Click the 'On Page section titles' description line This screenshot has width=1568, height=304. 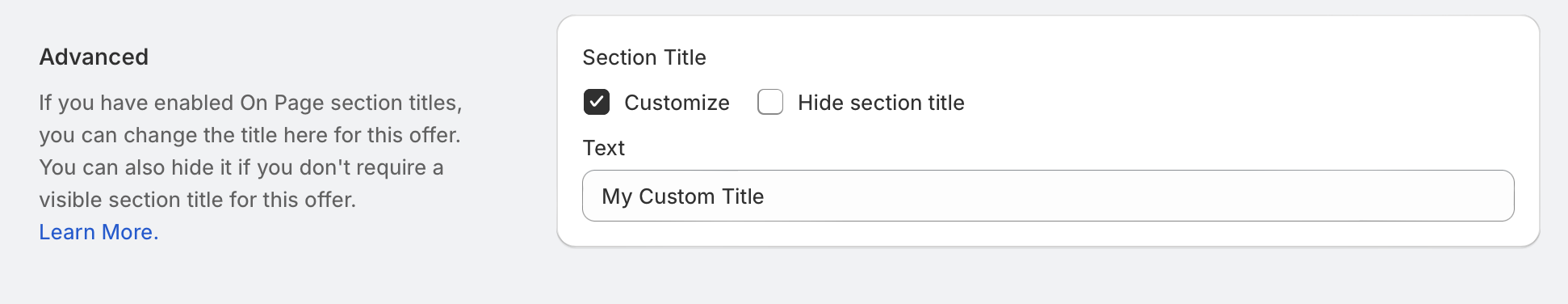[250, 103]
